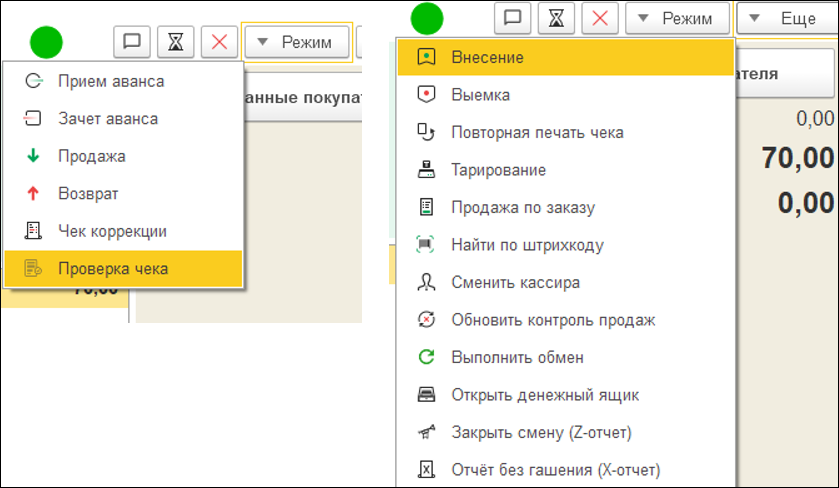The height and width of the screenshot is (488, 839).
Task: Click Прием аванса menu item
Action: (x=111, y=81)
